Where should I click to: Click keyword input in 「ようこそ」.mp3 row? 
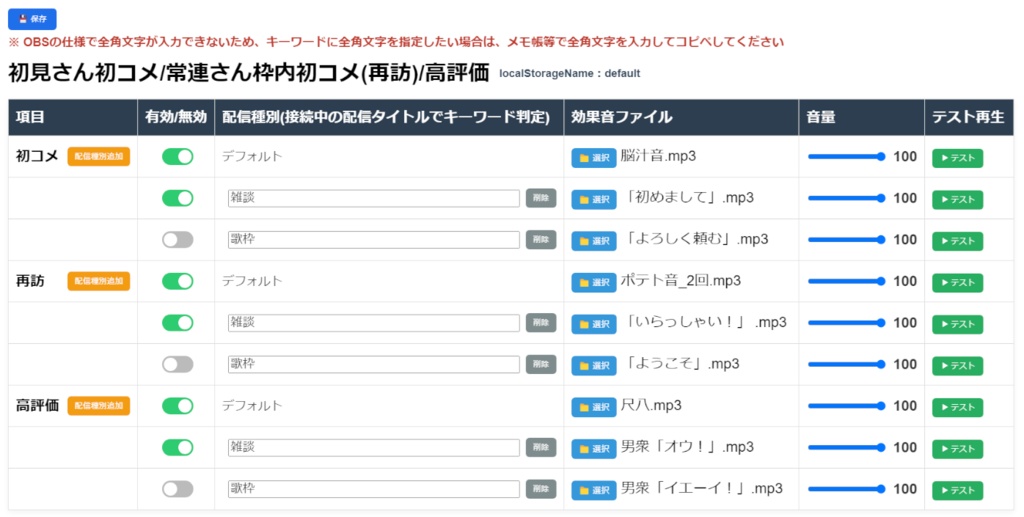coord(372,364)
